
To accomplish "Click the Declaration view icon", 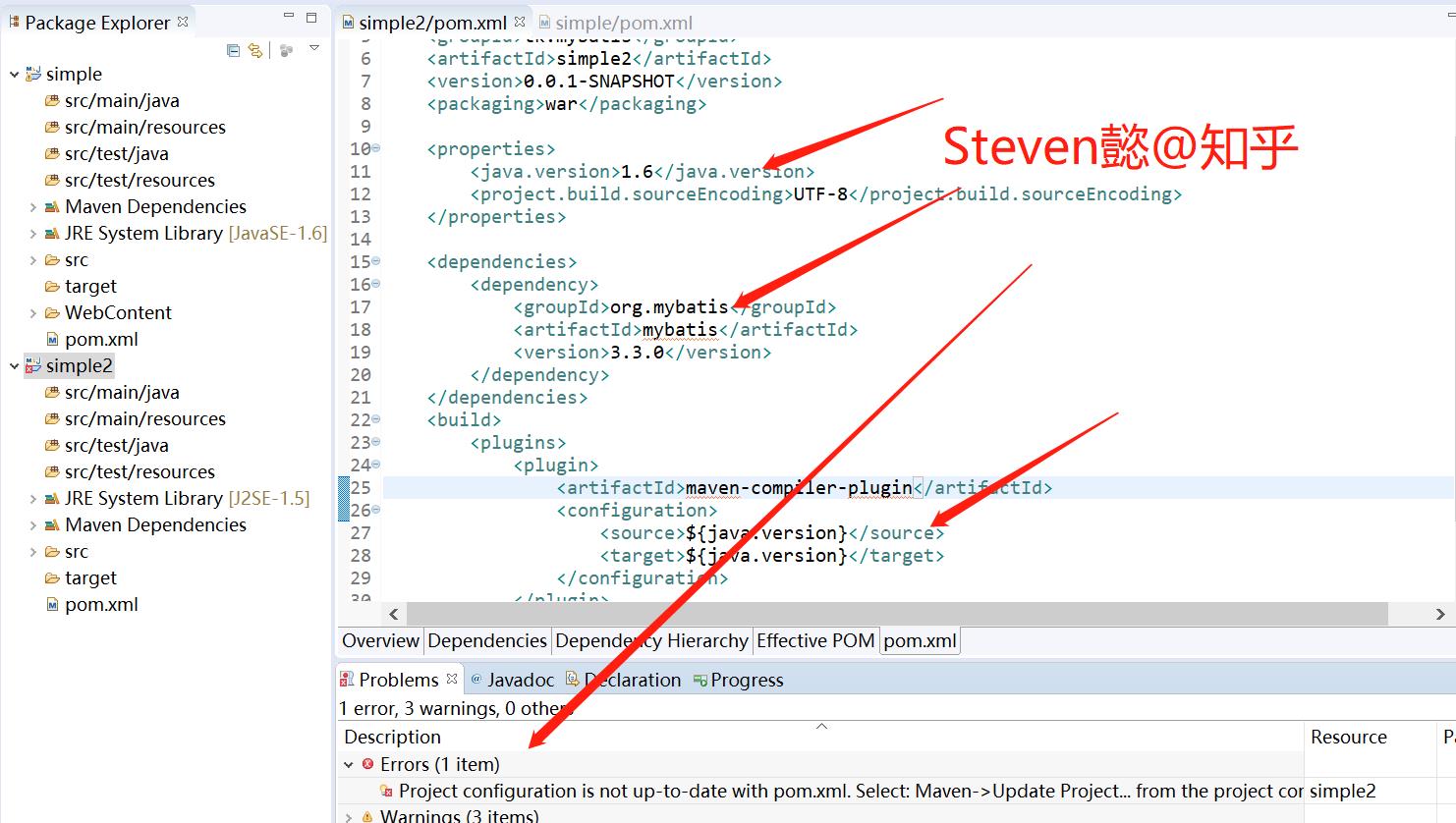I will pos(572,679).
